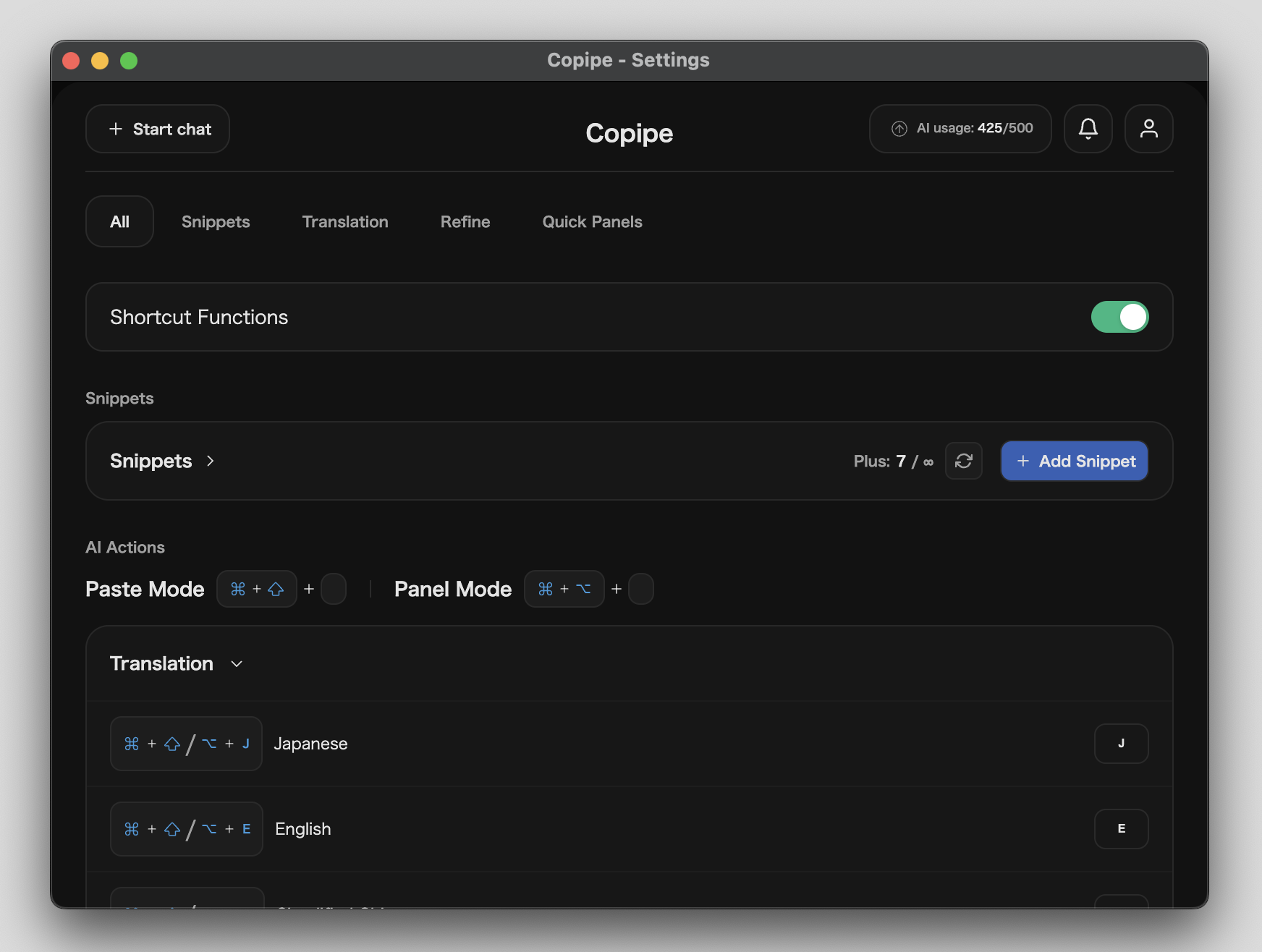Click the ⌘+⌥ shortcut badge for Panel Mode
This screenshot has width=1262, height=952.
pos(564,589)
